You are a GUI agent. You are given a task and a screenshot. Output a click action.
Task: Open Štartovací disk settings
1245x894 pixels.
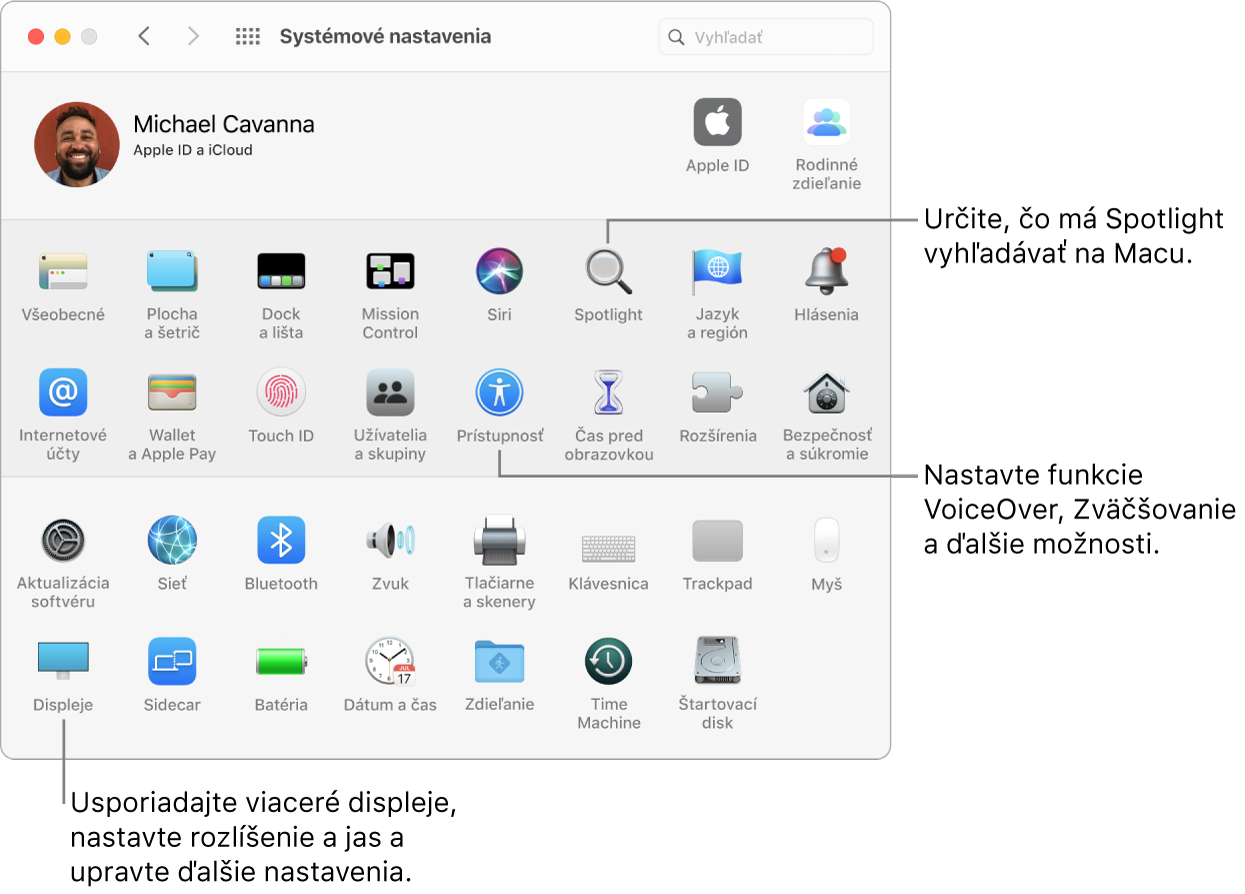tap(717, 661)
